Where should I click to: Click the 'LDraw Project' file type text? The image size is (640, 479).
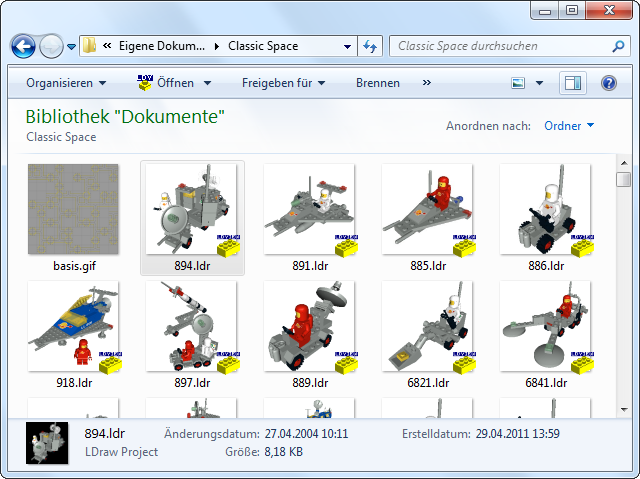point(121,452)
